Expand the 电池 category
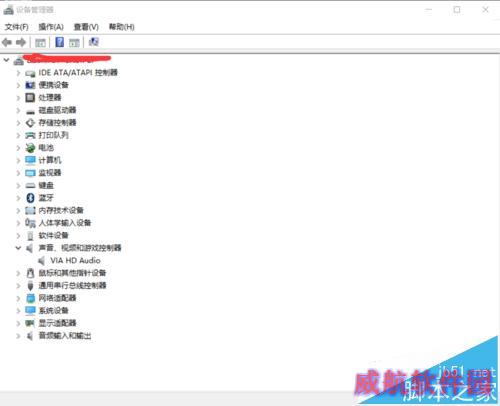500x406 pixels. pyautogui.click(x=18, y=148)
